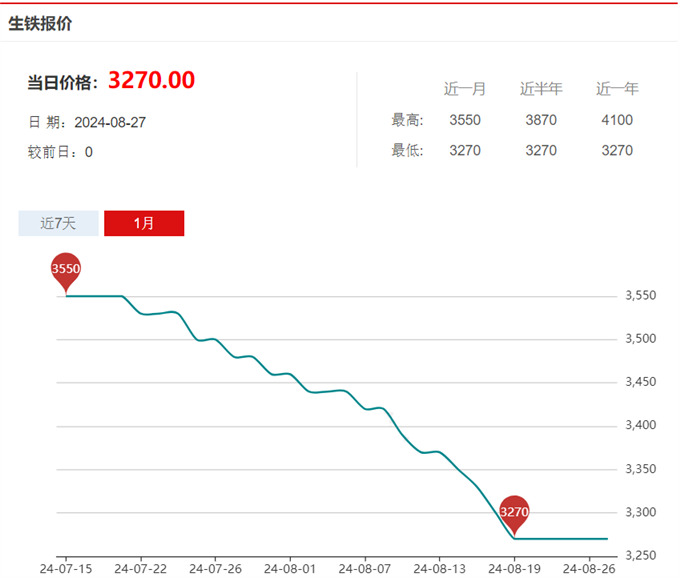Click the 24-07-22 x-axis date label

click(x=140, y=567)
